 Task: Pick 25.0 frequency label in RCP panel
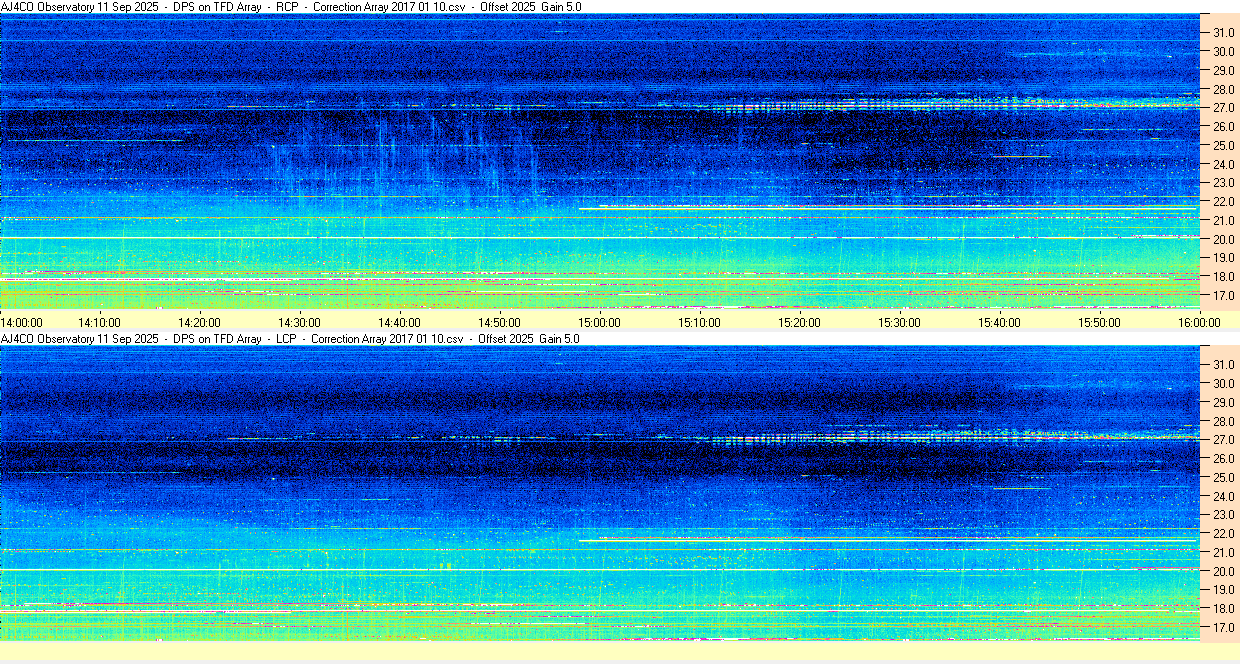click(1224, 146)
